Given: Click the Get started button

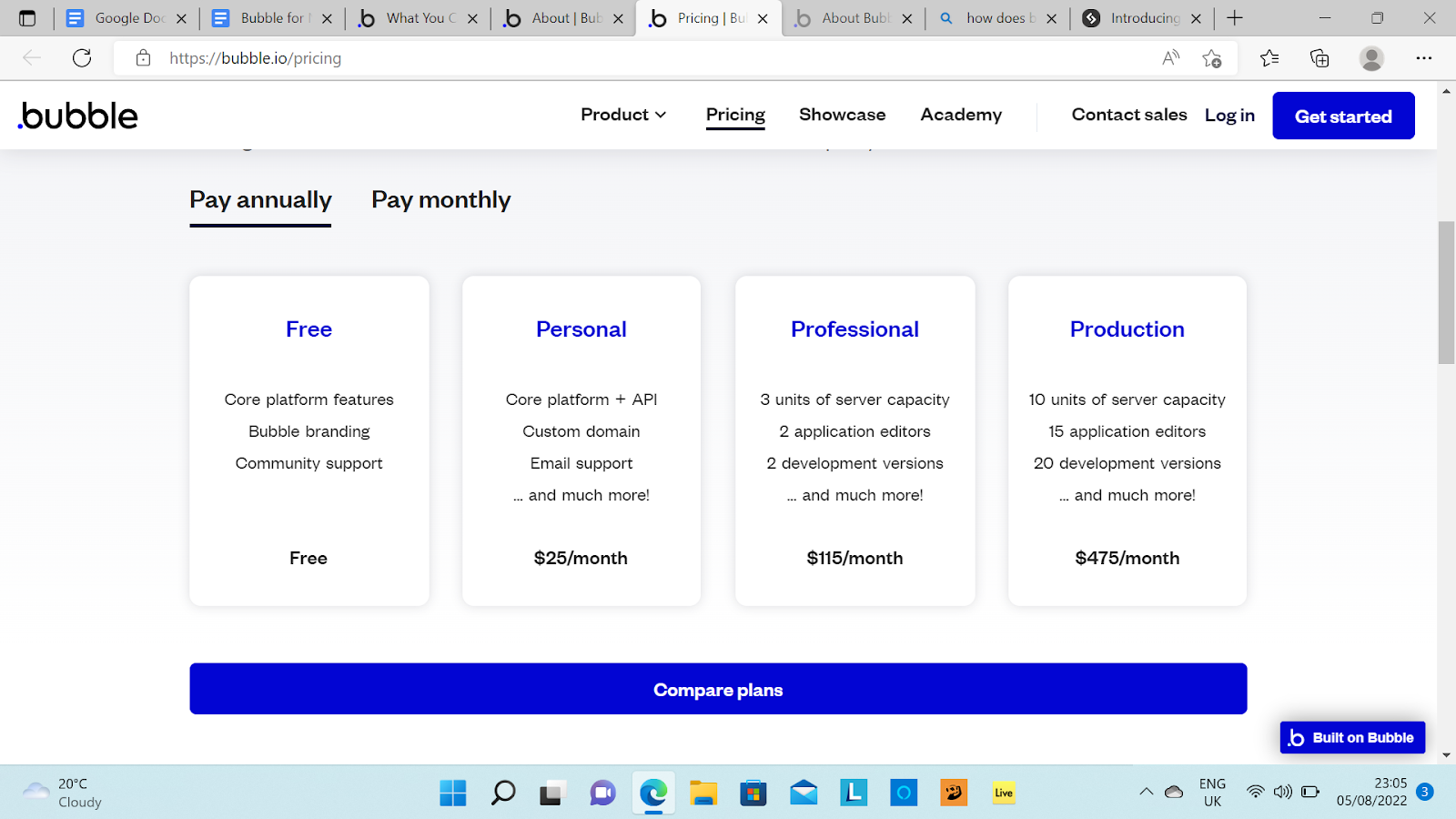Looking at the screenshot, I should click(1343, 116).
